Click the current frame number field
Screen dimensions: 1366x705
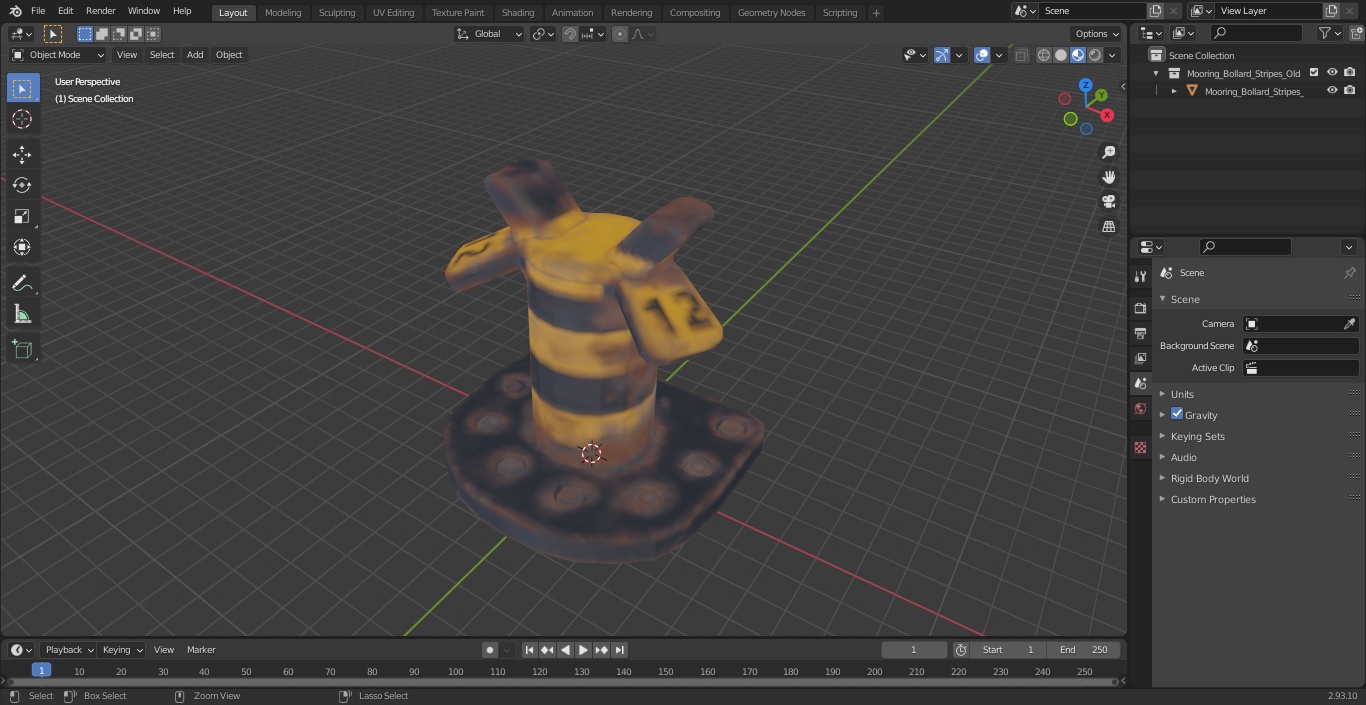pos(913,650)
